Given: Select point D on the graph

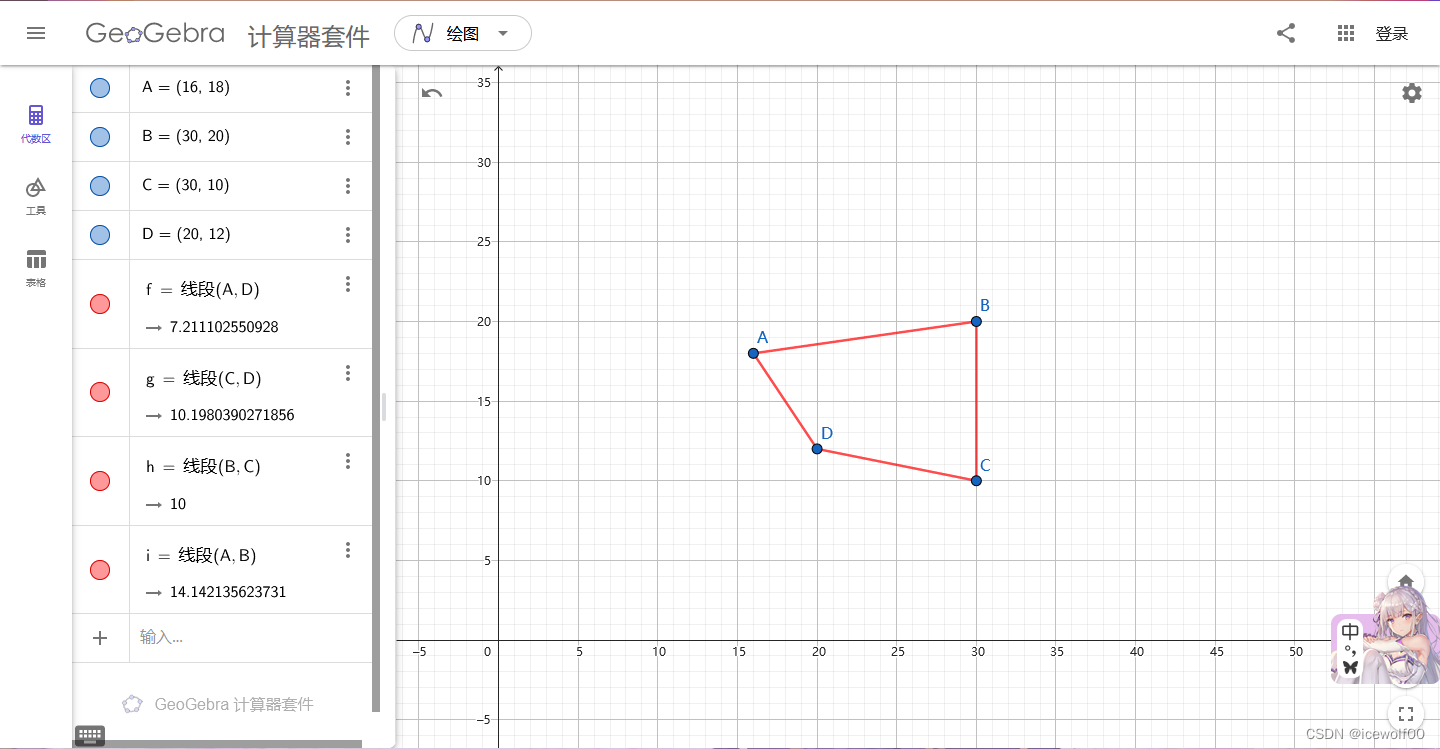Looking at the screenshot, I should [817, 449].
